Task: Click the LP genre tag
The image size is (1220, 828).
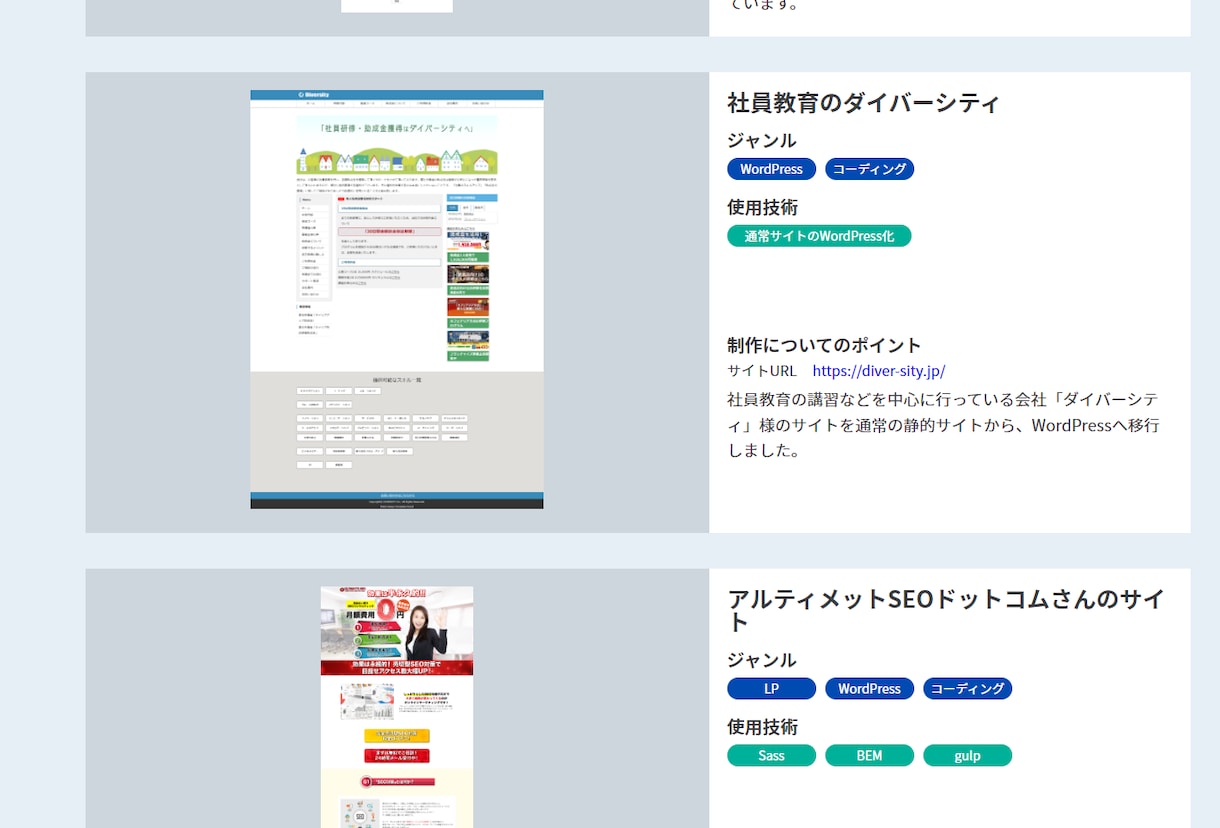Action: tap(771, 689)
